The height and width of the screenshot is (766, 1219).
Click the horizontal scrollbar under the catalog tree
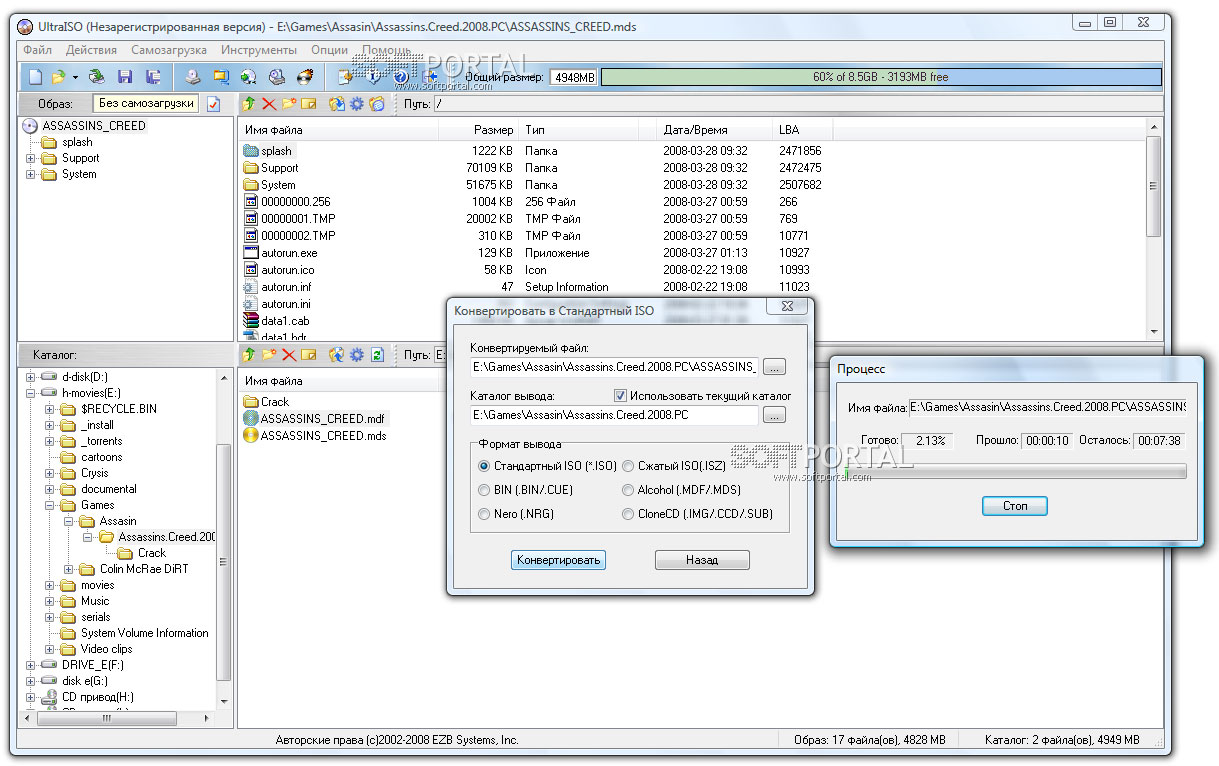(118, 718)
